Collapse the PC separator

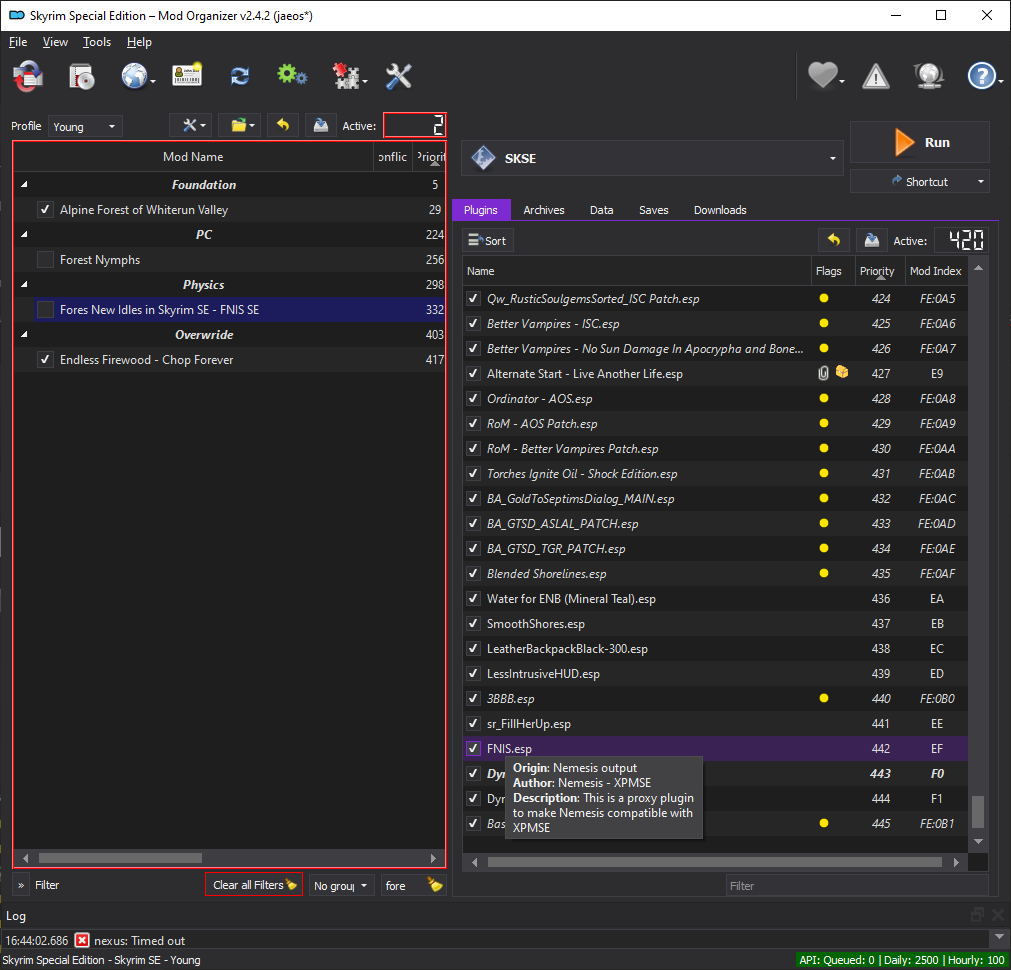(x=24, y=234)
